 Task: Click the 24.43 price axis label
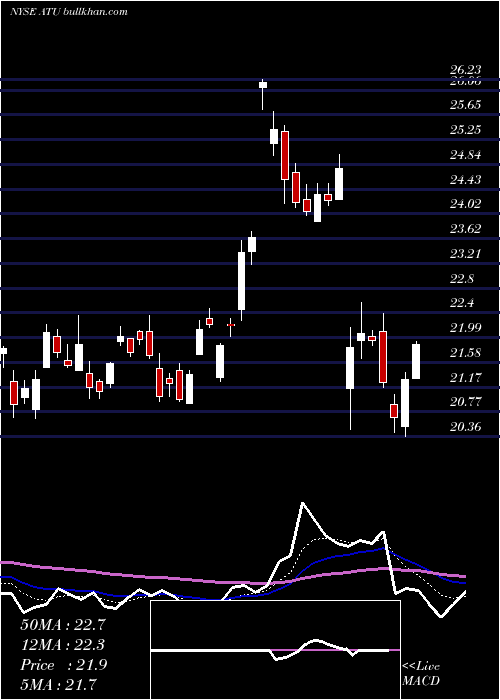[x=465, y=179]
